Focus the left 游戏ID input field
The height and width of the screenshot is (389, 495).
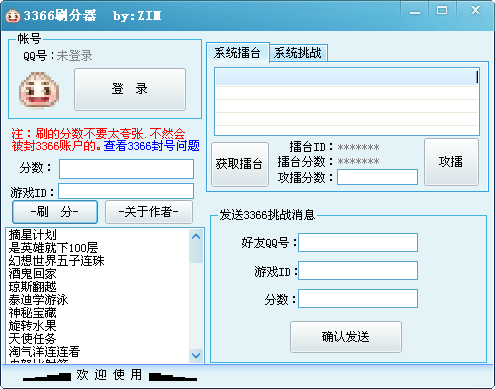point(126,191)
